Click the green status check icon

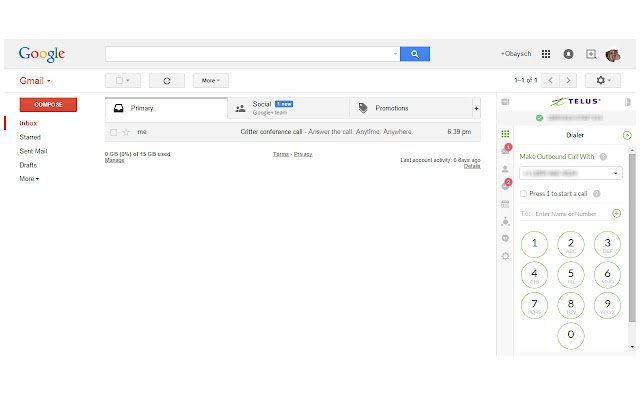pyautogui.click(x=539, y=118)
